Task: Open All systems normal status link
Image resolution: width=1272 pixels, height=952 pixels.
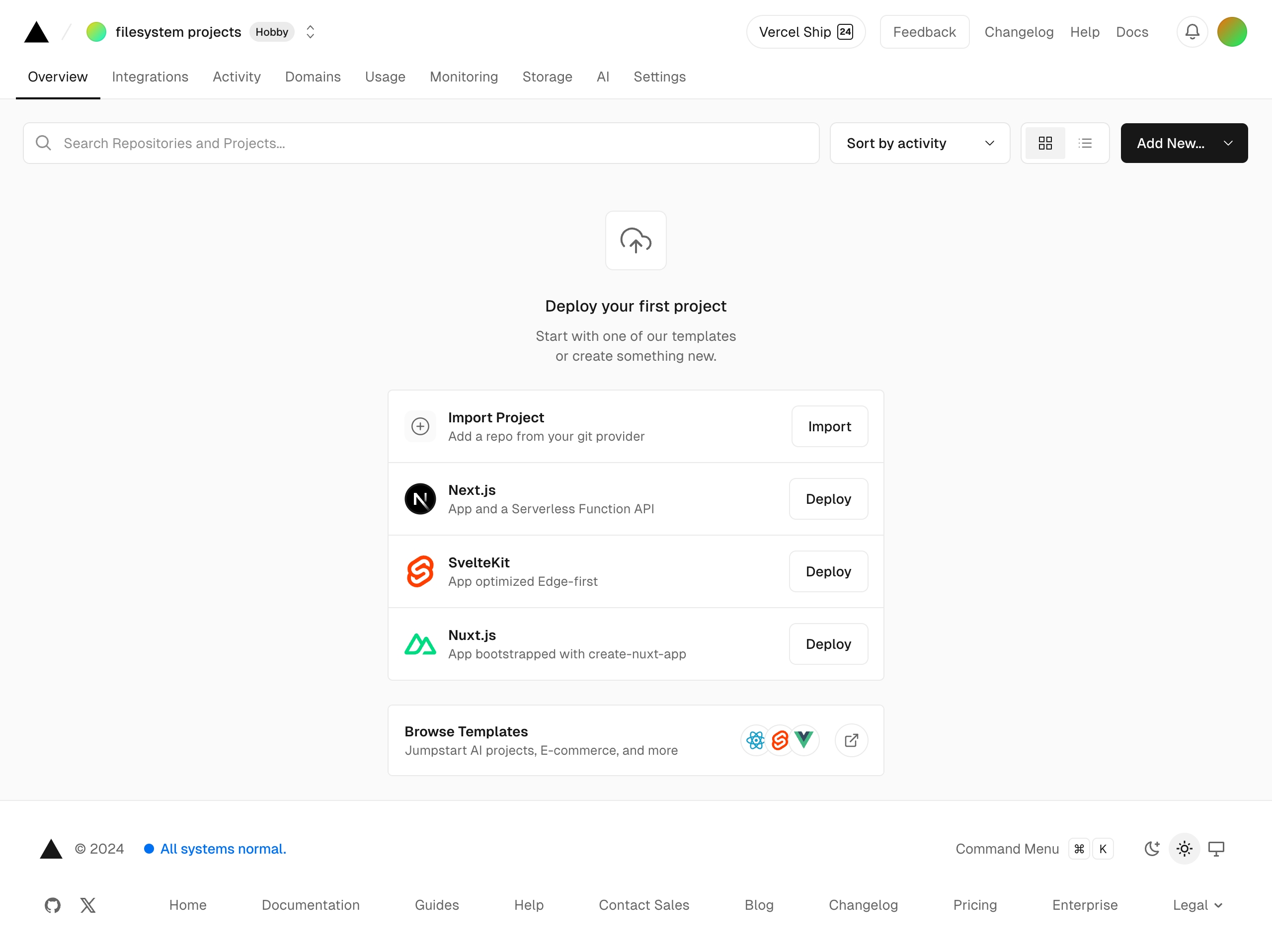Action: tap(215, 849)
